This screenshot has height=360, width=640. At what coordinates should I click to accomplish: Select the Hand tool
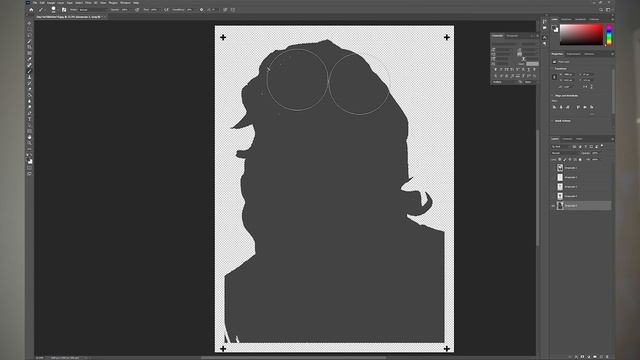pyautogui.click(x=29, y=137)
